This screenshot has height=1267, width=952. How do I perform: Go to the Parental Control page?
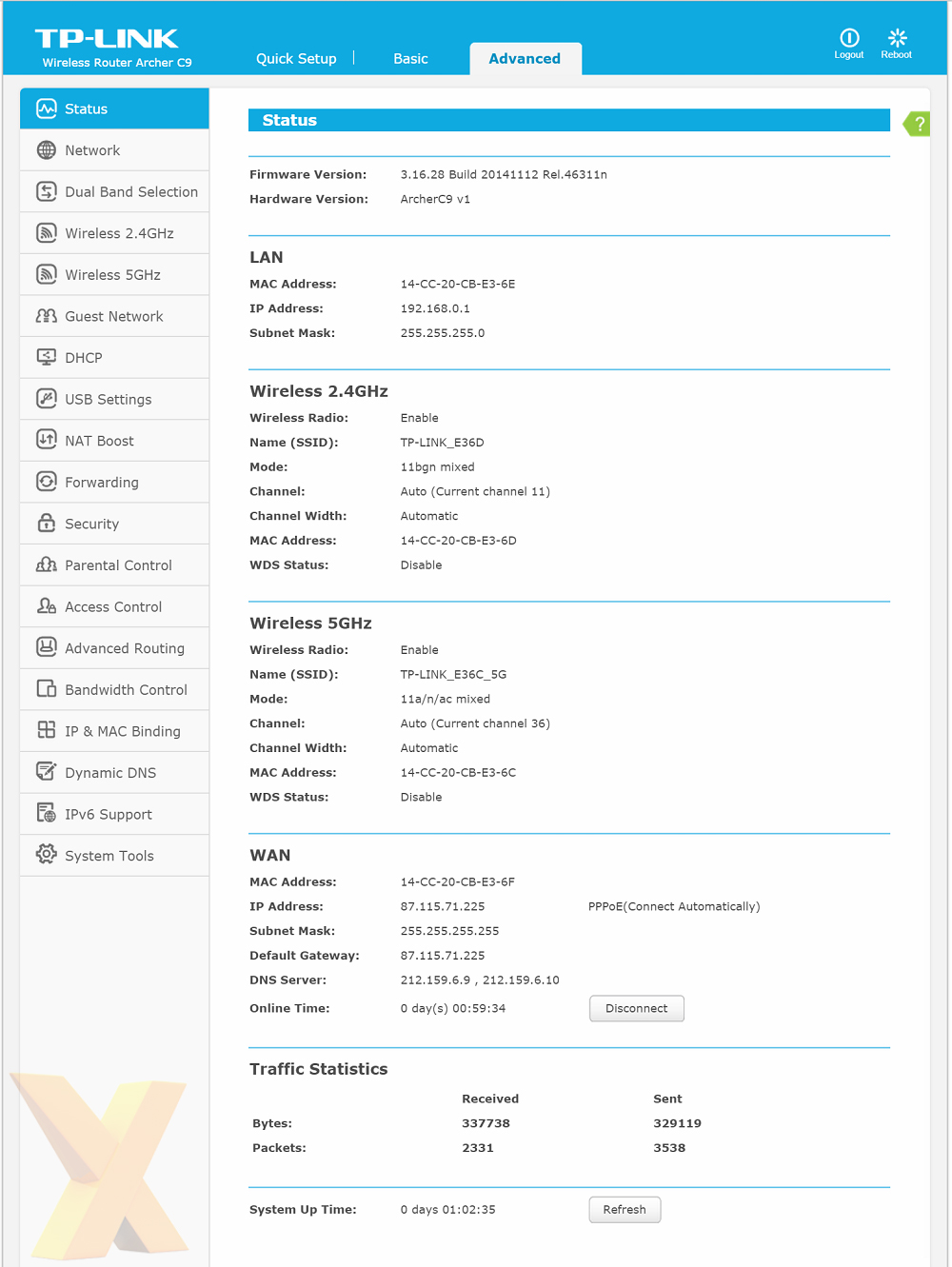coord(114,564)
